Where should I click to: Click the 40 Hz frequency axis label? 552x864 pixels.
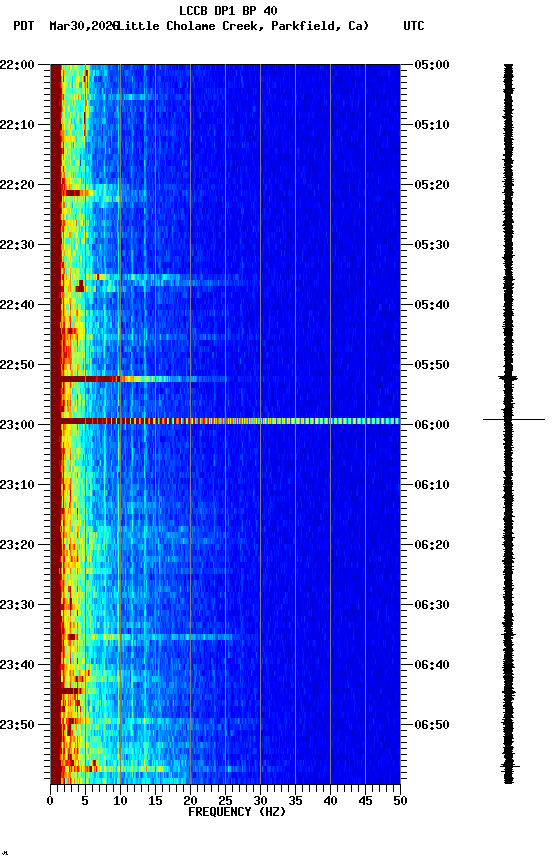coord(331,801)
